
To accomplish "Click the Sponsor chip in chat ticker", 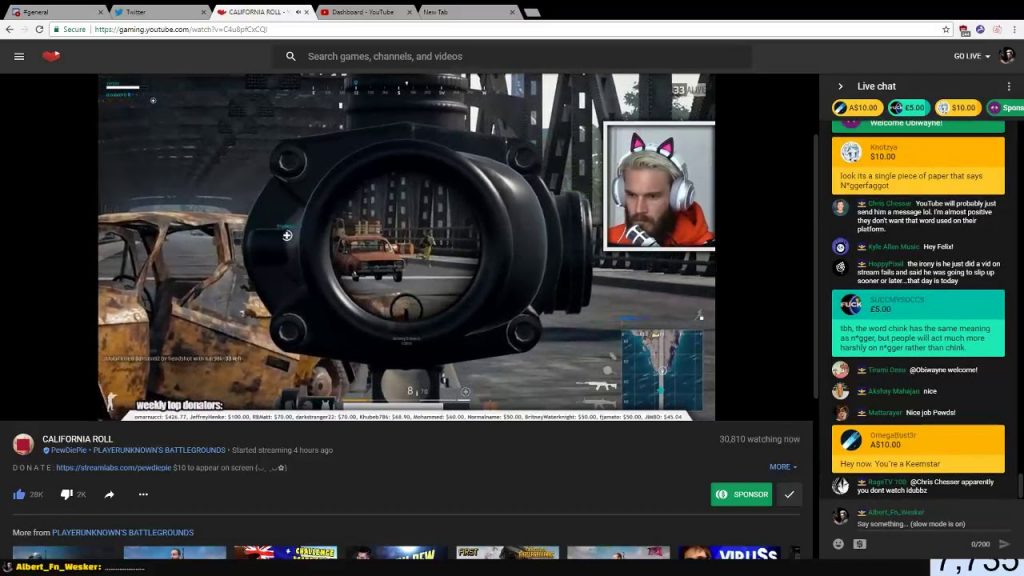I will coord(1006,108).
